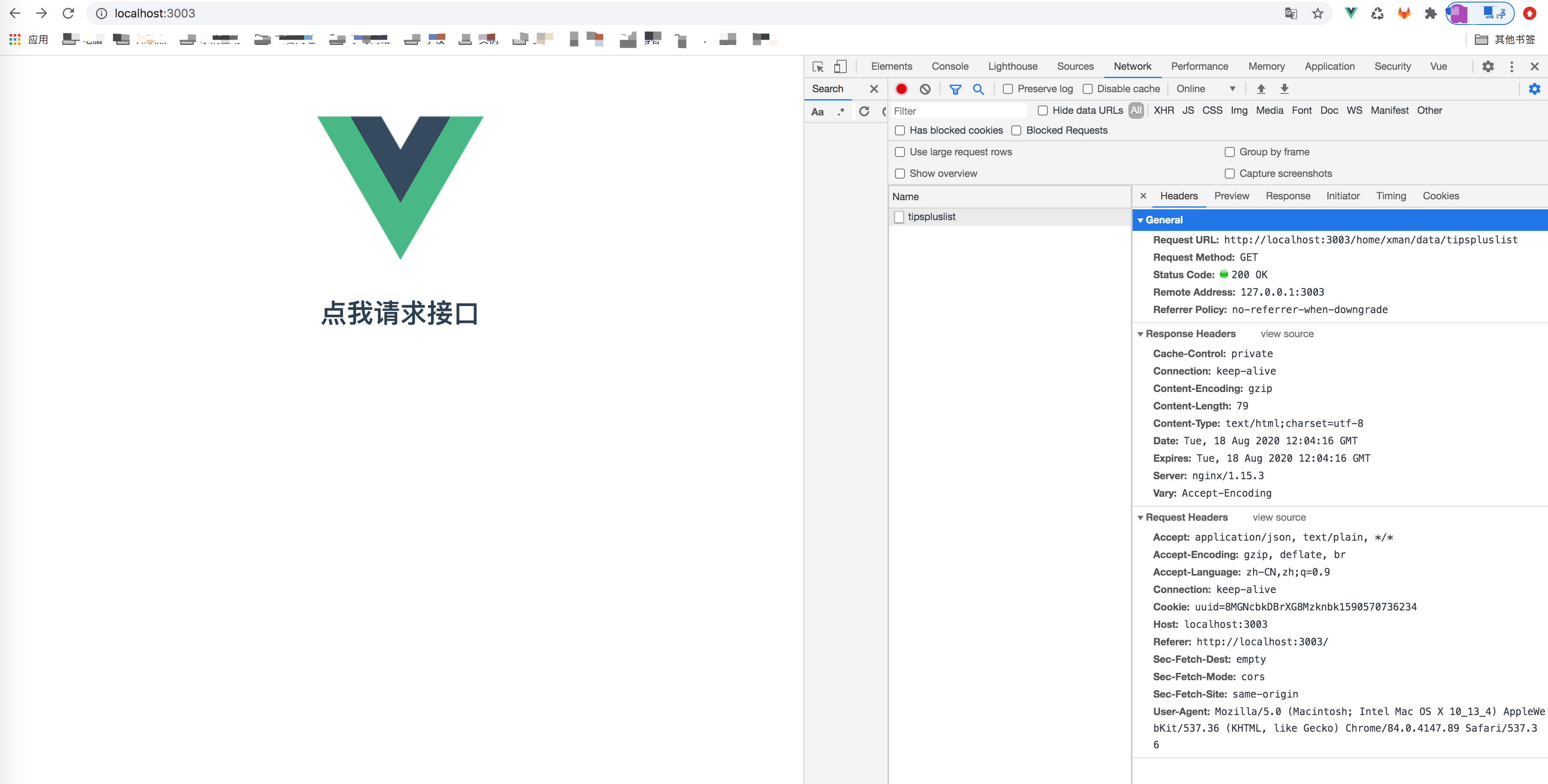Switch to the Console tab

click(x=949, y=67)
